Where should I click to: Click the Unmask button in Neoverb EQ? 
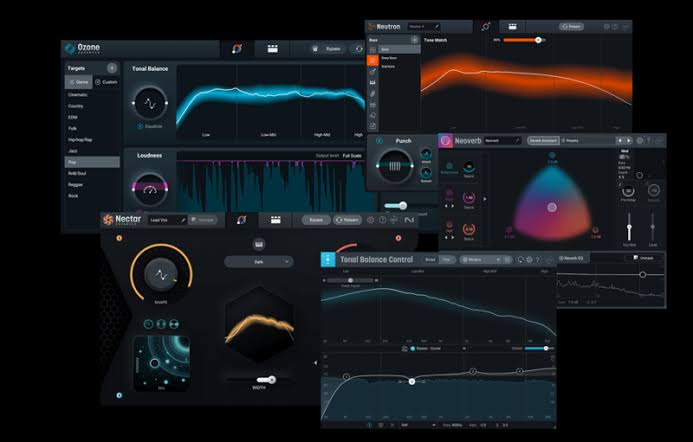[644, 258]
